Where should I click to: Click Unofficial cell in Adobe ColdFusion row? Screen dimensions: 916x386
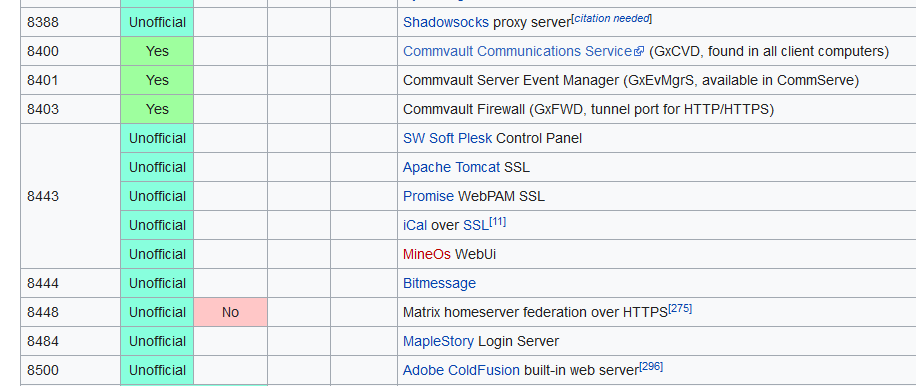point(157,370)
